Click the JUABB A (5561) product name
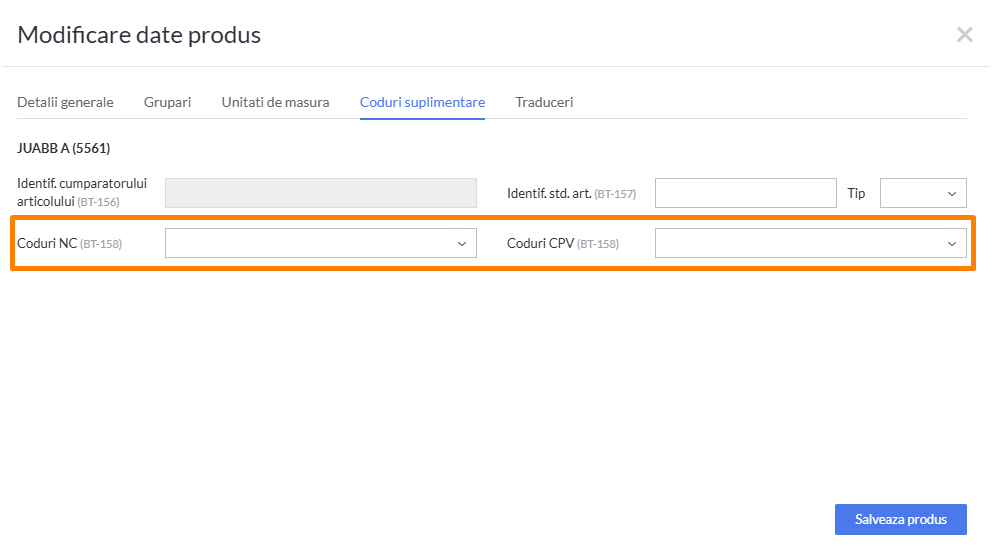 coord(63,148)
